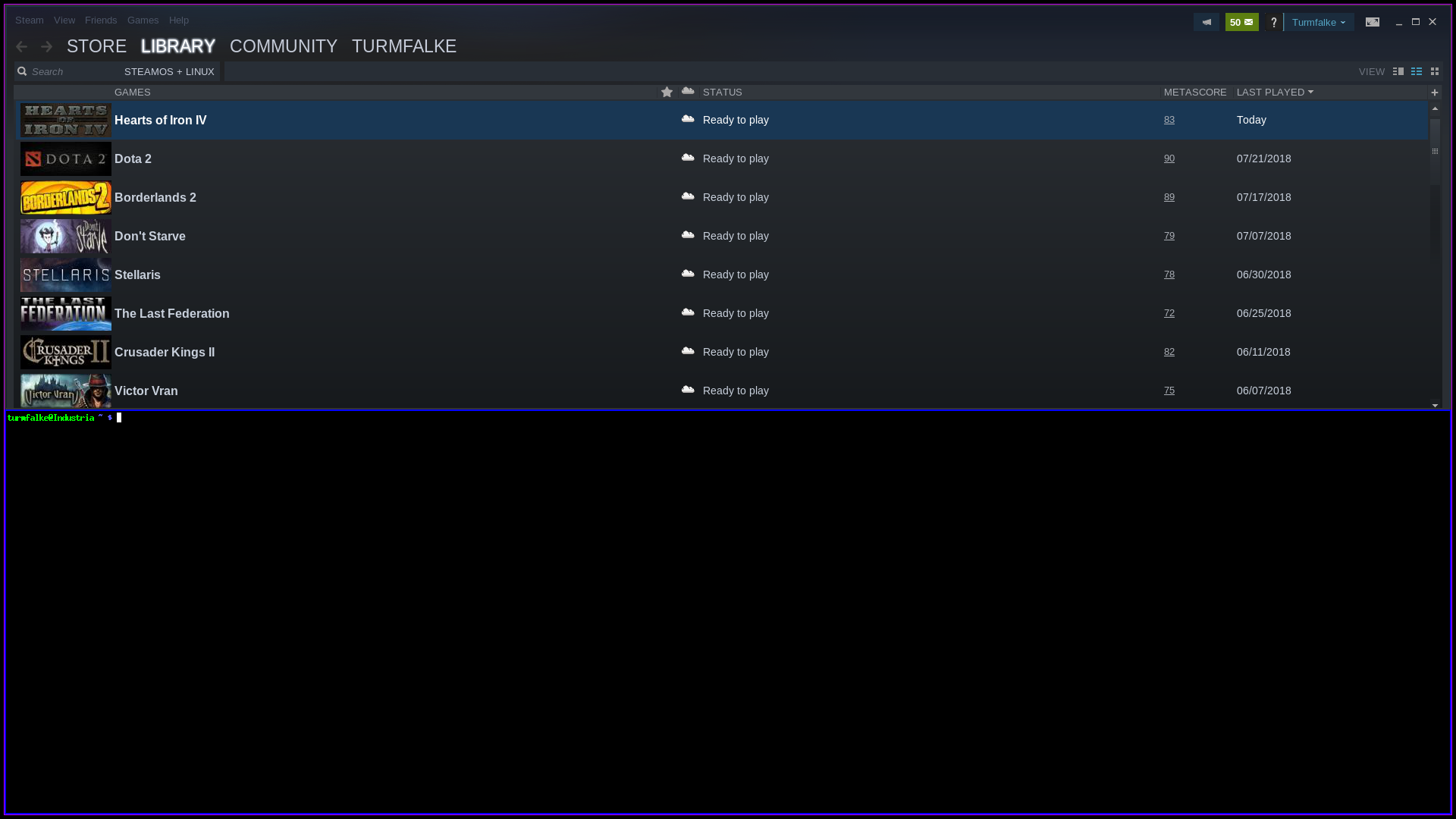The height and width of the screenshot is (819, 1456).
Task: Click the game list scrollbar thumb
Action: click(x=1435, y=151)
